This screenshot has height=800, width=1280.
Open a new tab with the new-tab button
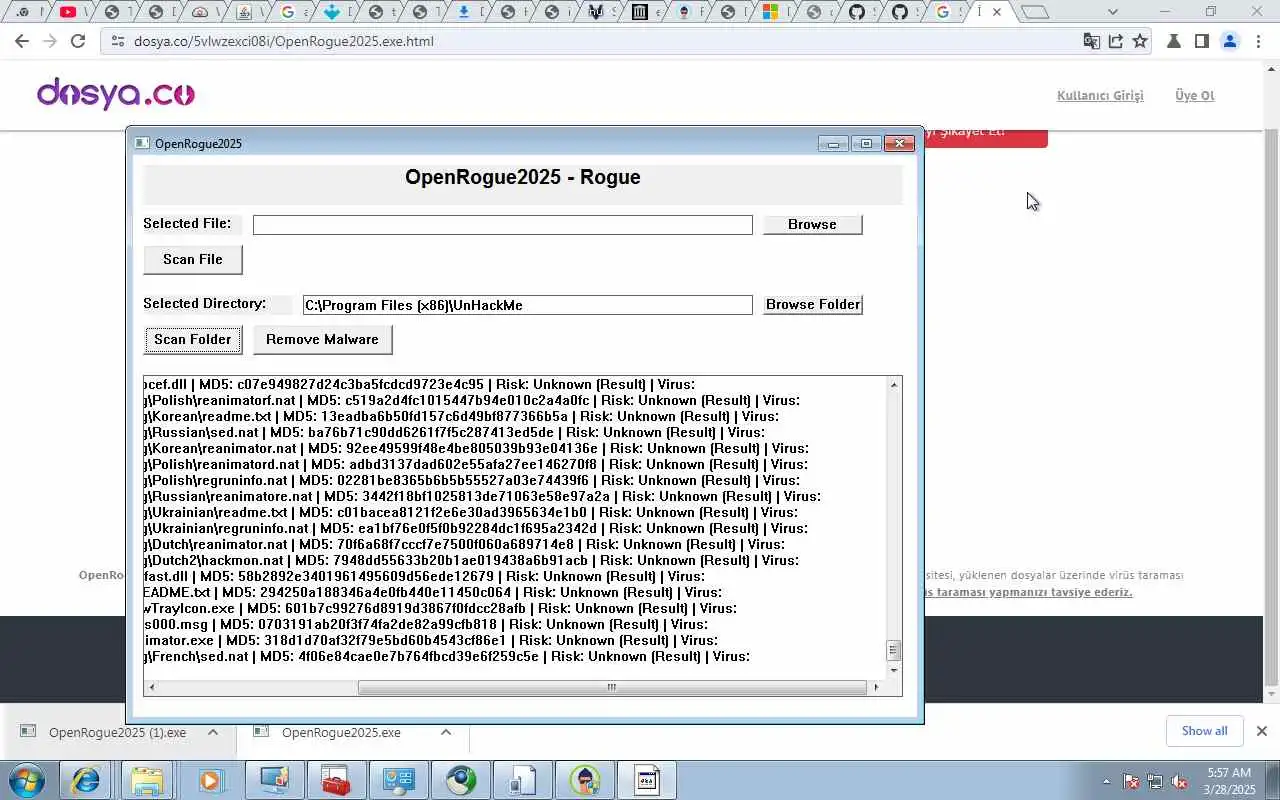click(1036, 12)
